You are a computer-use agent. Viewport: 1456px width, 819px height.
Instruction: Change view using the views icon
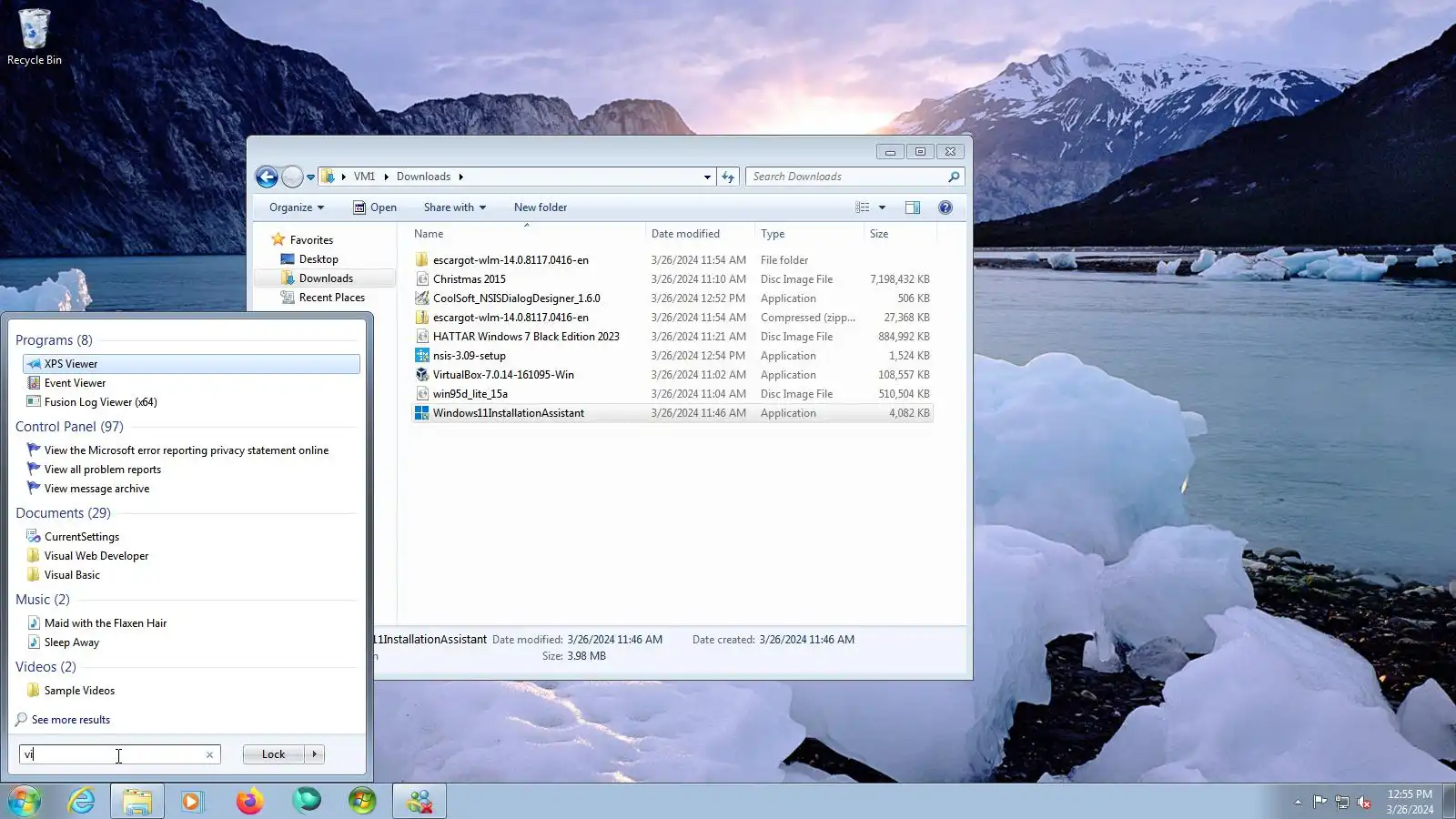862,207
